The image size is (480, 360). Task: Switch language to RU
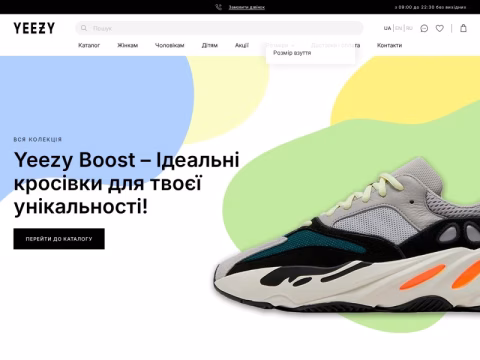click(409, 28)
